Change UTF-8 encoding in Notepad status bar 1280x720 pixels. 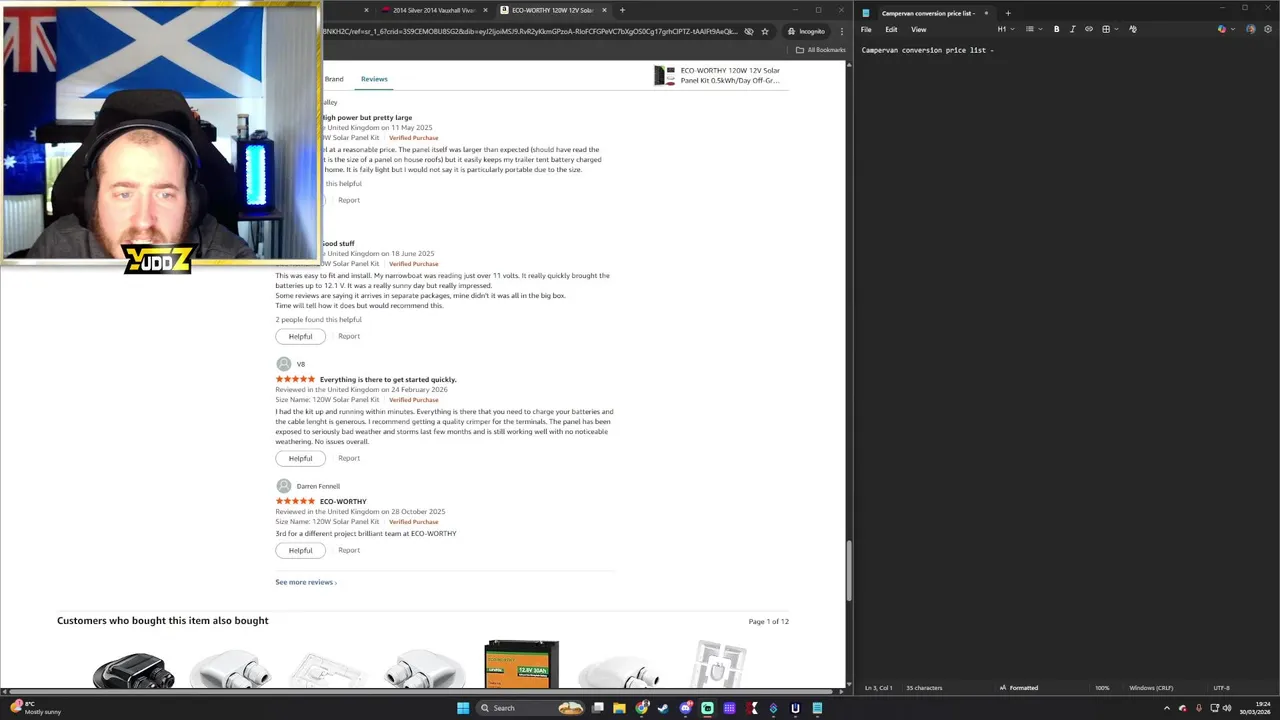[1221, 688]
